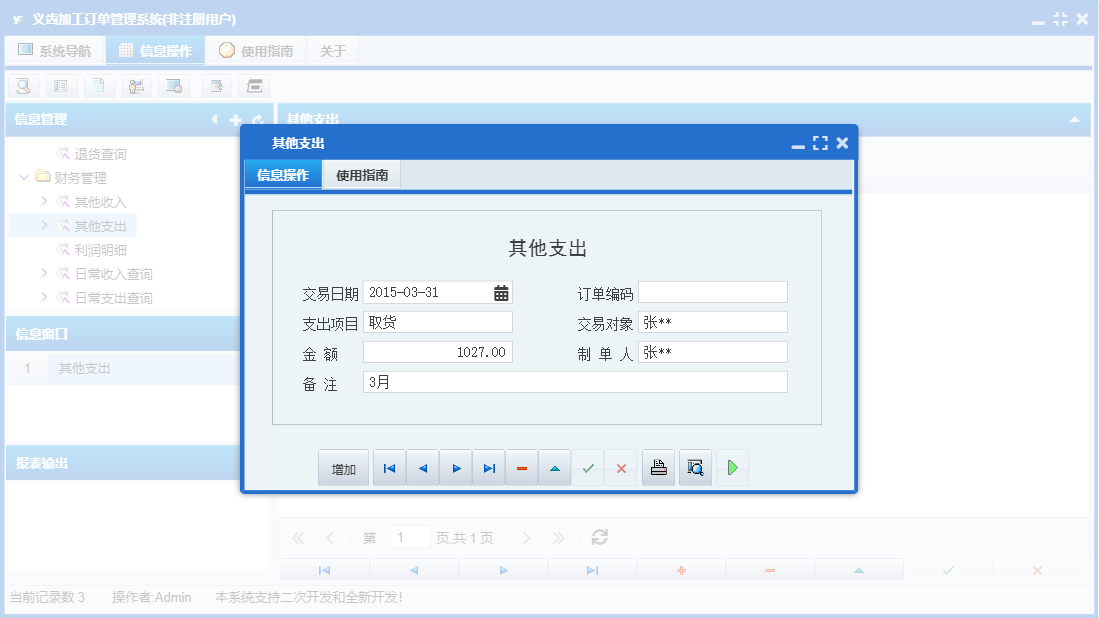The width and height of the screenshot is (1099, 618).
Task: Click the print preview magnifier icon
Action: coord(695,467)
